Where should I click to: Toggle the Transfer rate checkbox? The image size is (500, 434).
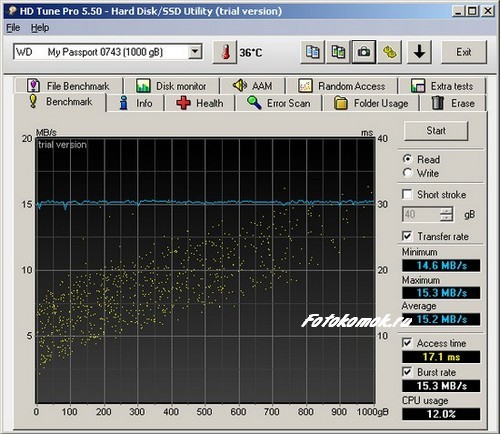coord(407,236)
